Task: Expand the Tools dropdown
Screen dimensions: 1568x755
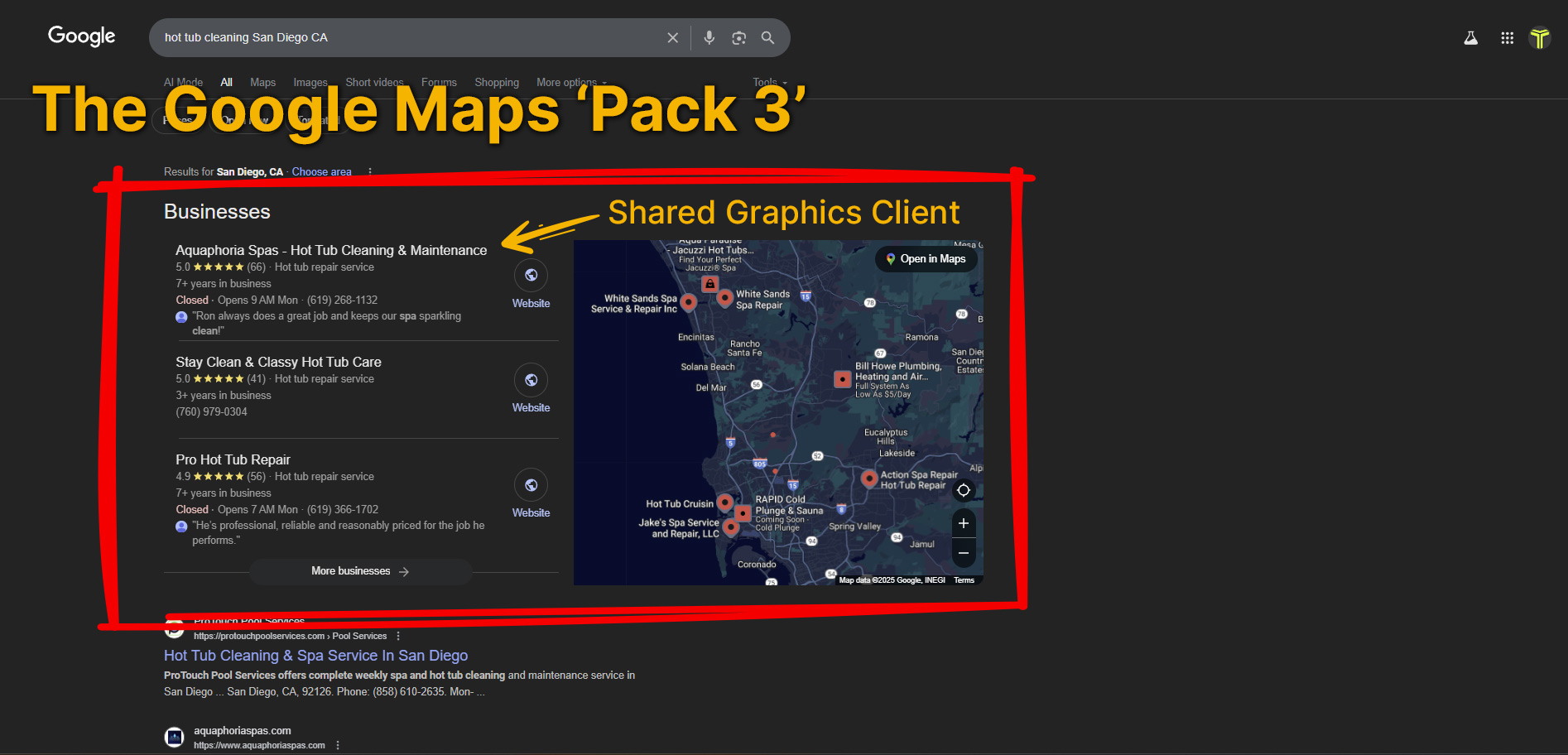Action: coord(770,82)
